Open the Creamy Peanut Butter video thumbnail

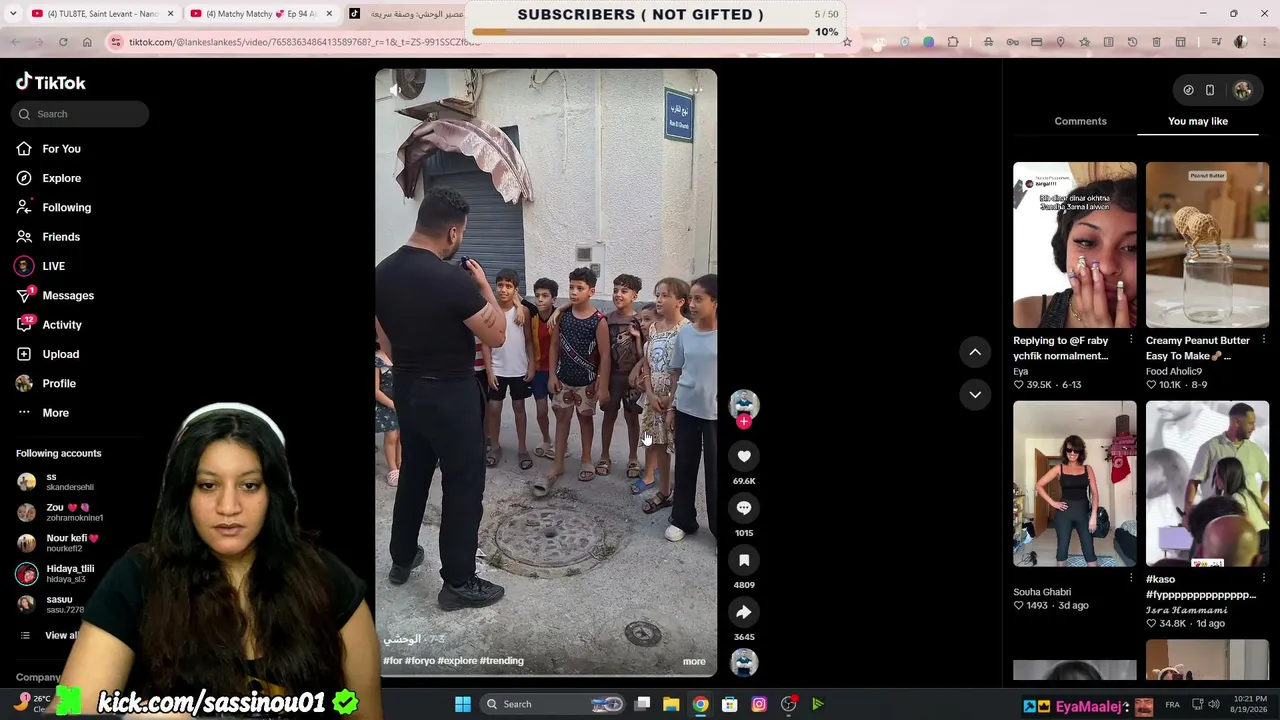[1207, 245]
